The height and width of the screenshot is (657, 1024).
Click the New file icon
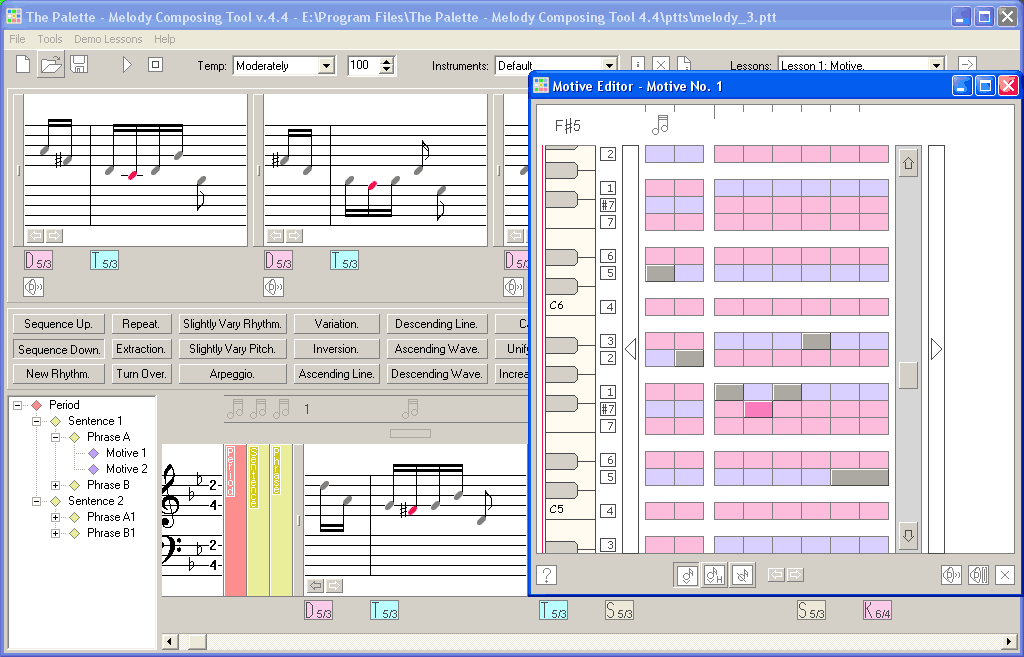pos(23,65)
